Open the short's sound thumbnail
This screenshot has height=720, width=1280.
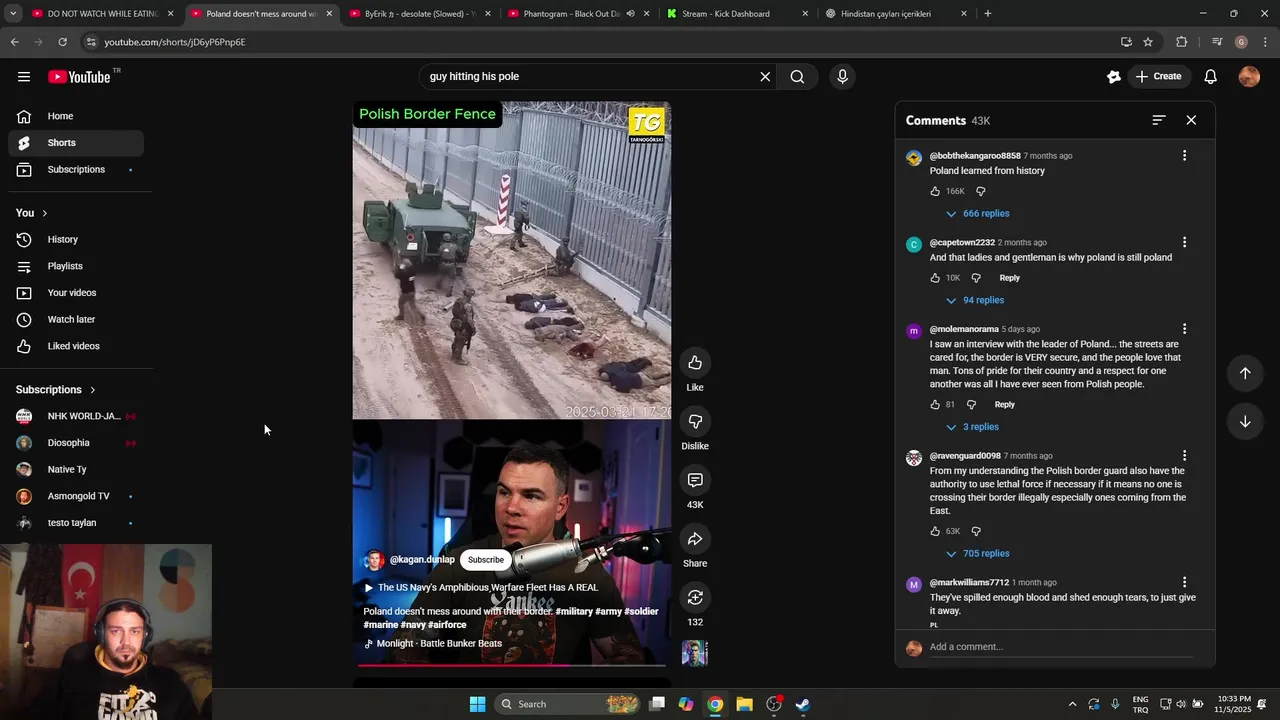[694, 654]
